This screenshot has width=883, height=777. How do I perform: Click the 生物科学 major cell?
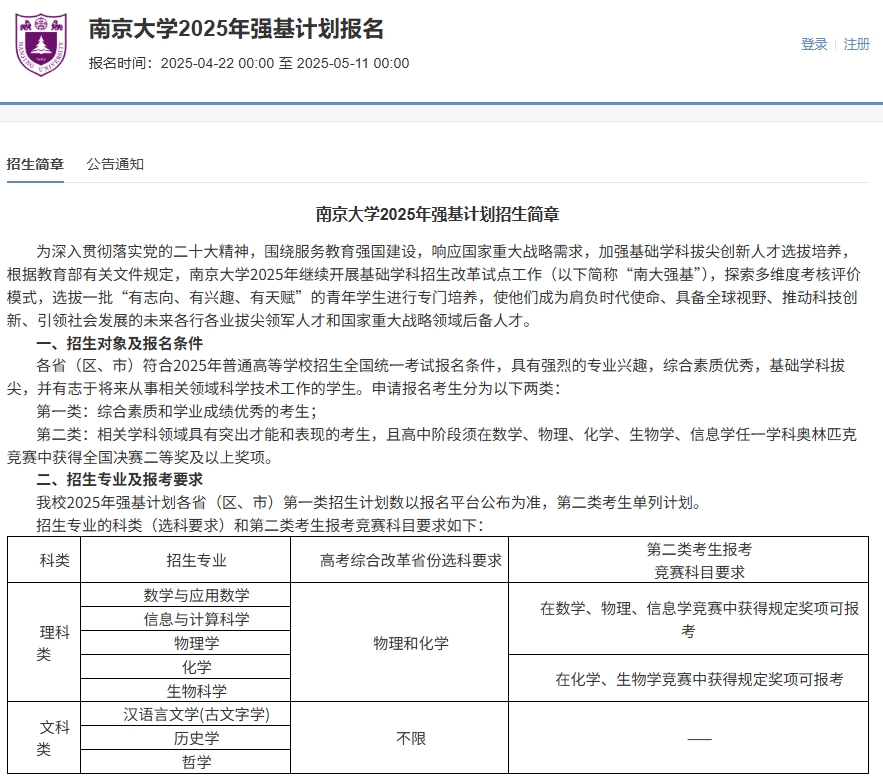coord(197,691)
